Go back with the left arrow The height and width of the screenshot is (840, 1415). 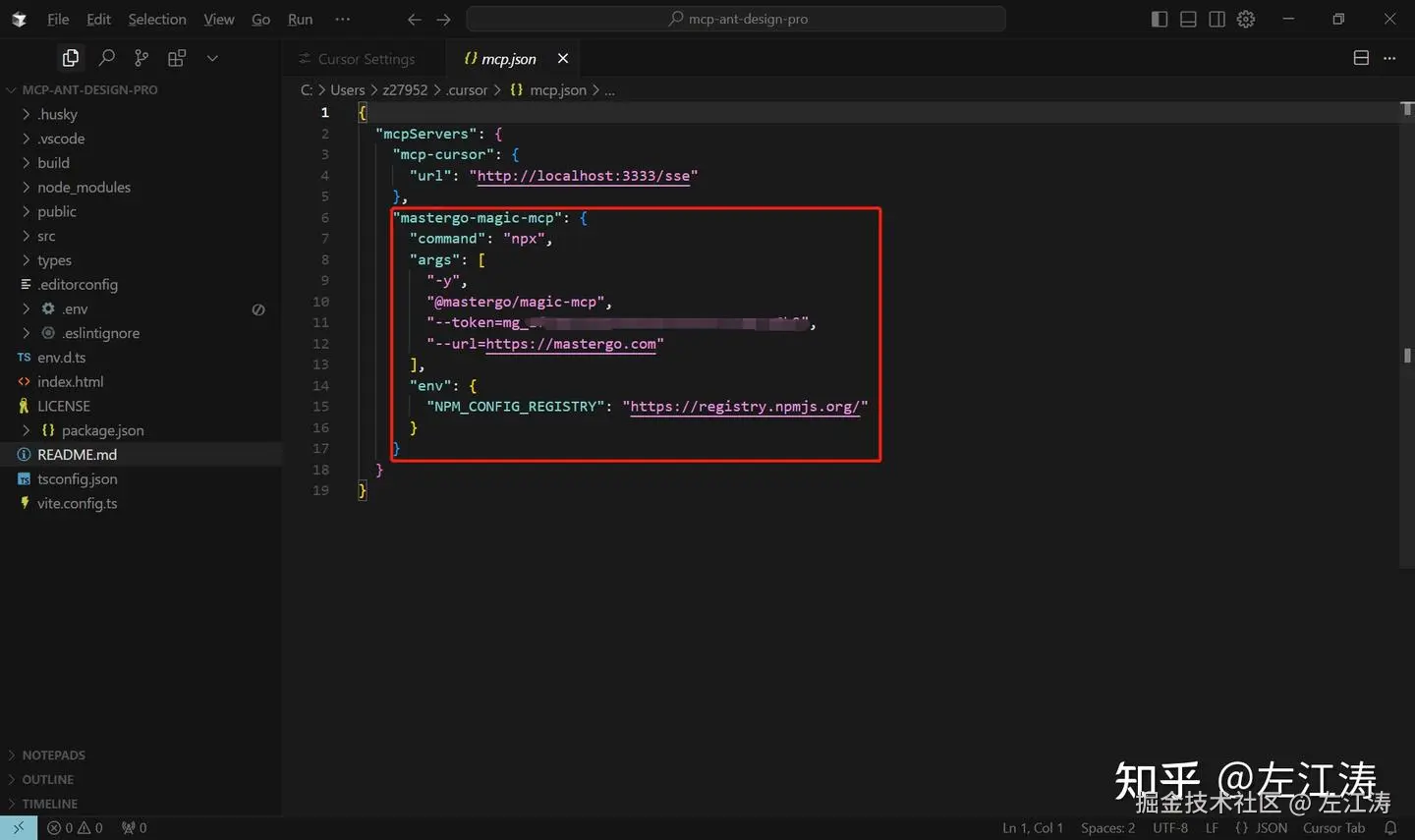[415, 19]
